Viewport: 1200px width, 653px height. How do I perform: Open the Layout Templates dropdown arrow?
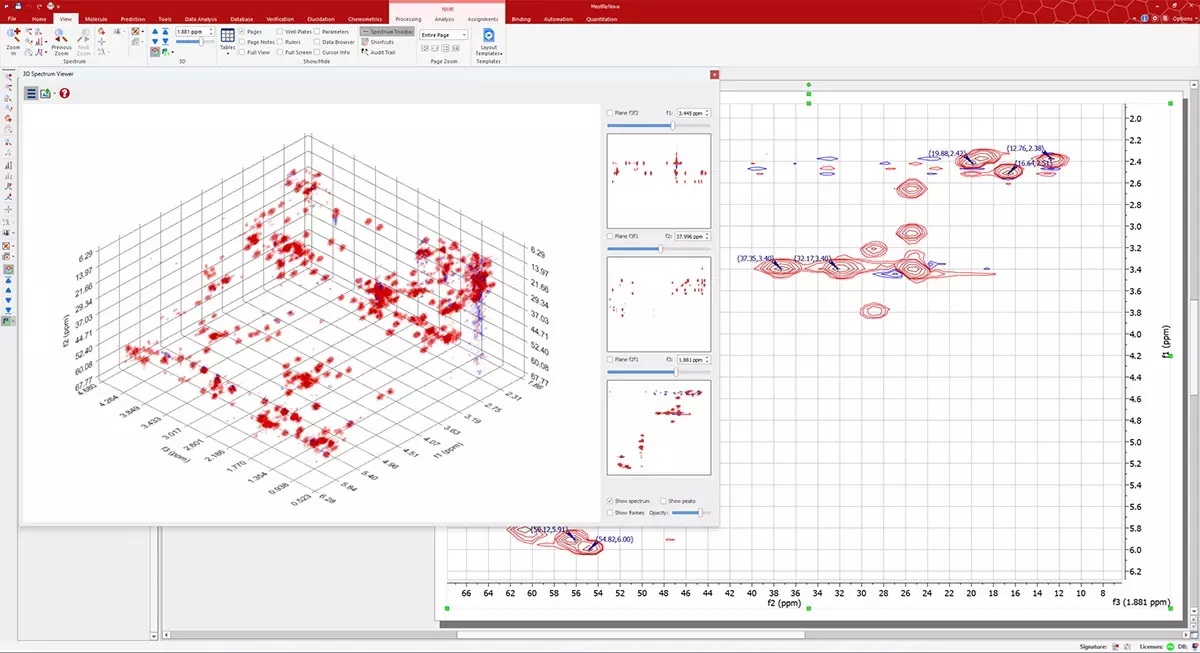501,52
